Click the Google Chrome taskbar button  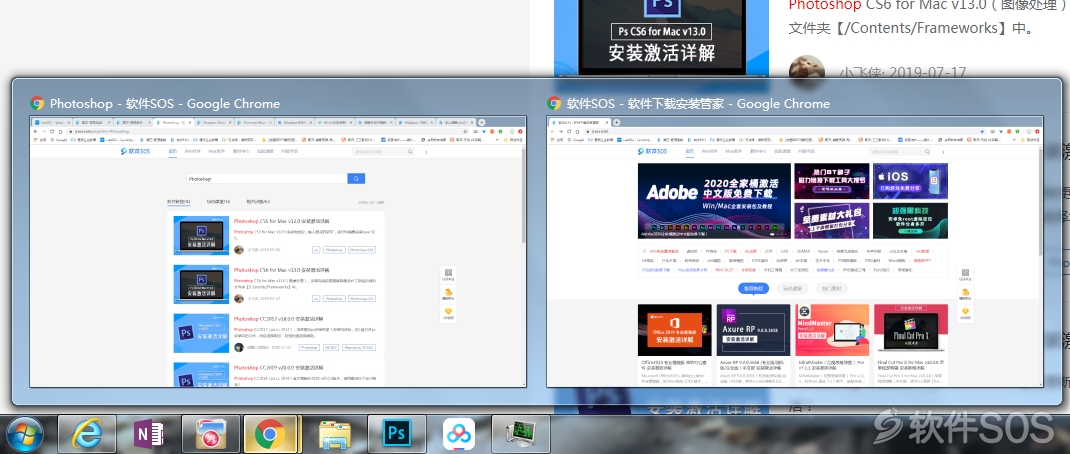pyautogui.click(x=270, y=434)
